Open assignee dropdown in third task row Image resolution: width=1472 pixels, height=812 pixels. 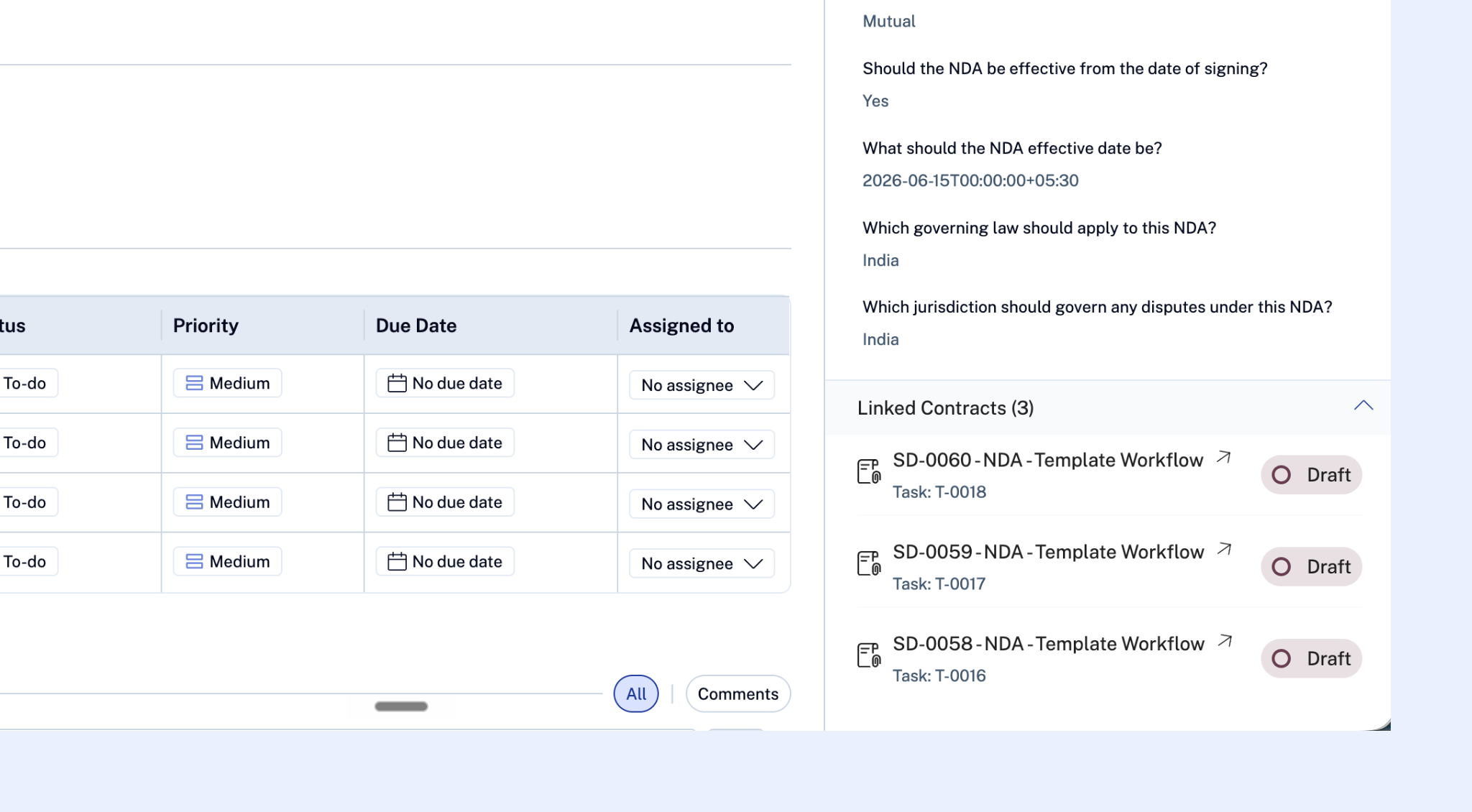[701, 504]
